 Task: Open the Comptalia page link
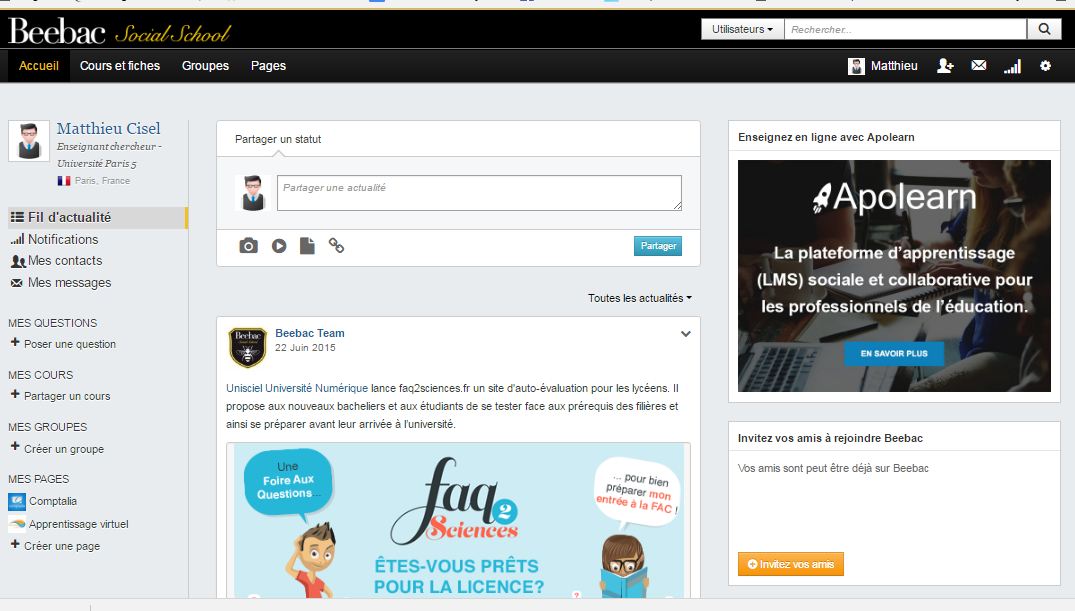tap(53, 501)
